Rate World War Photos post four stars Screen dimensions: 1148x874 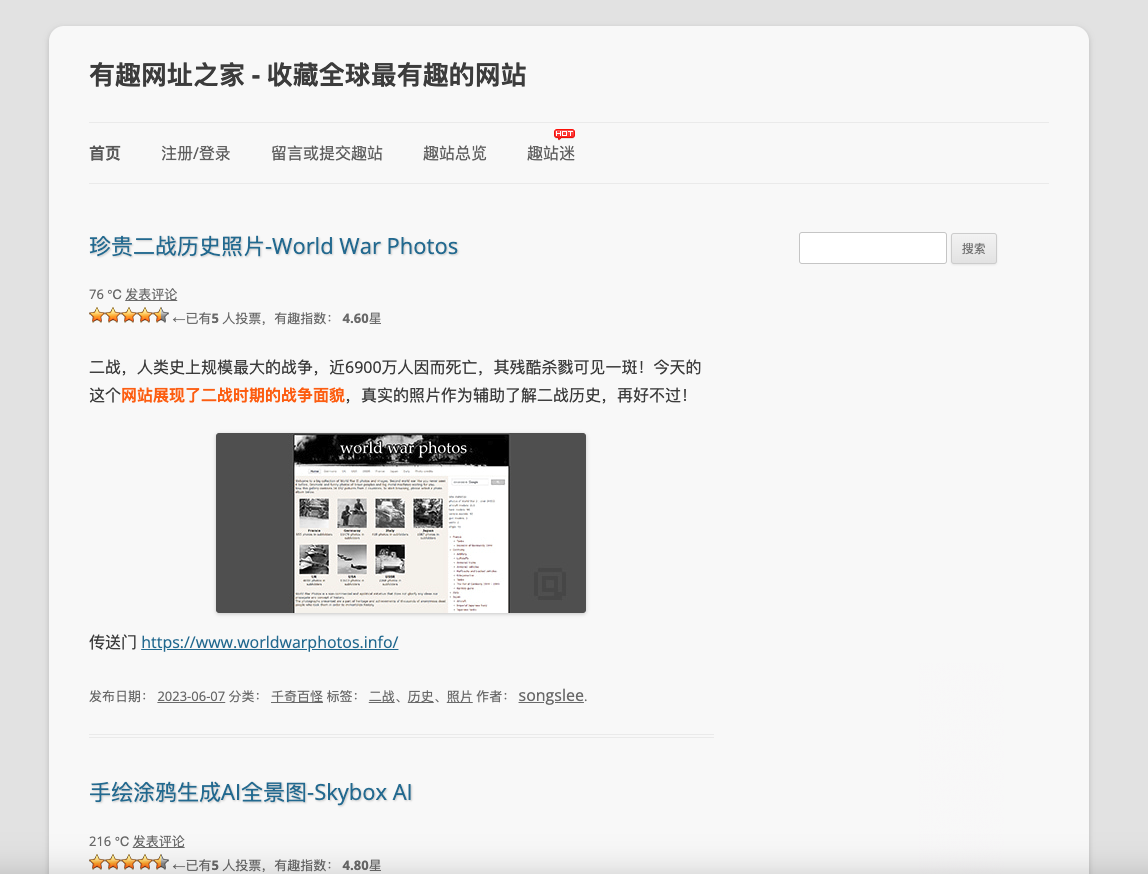(145, 315)
